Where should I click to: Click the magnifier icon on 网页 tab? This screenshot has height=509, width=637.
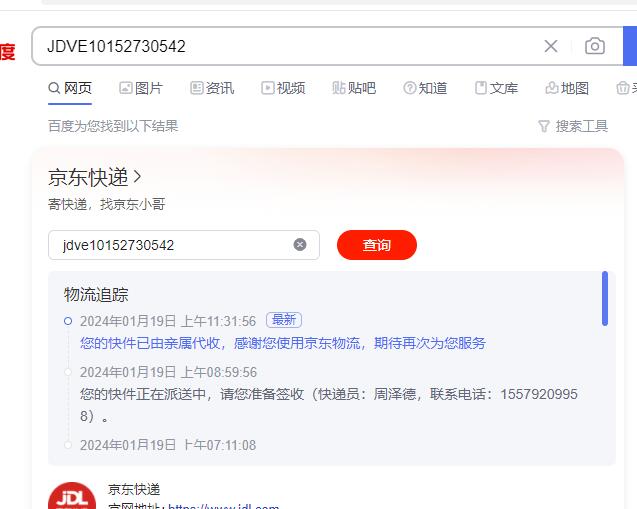tap(54, 88)
